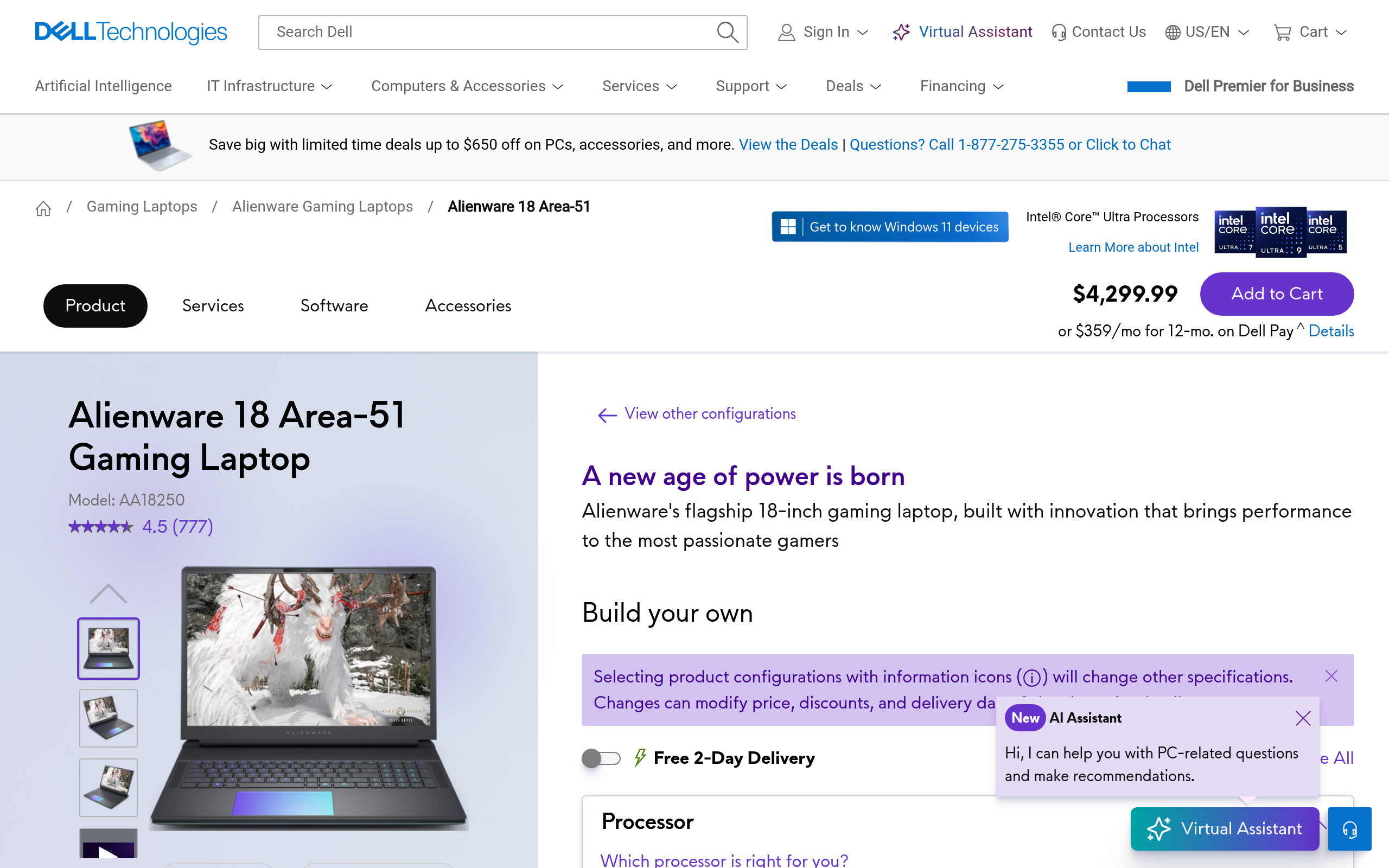Dismiss the purple configuration notice banner

point(1331,676)
